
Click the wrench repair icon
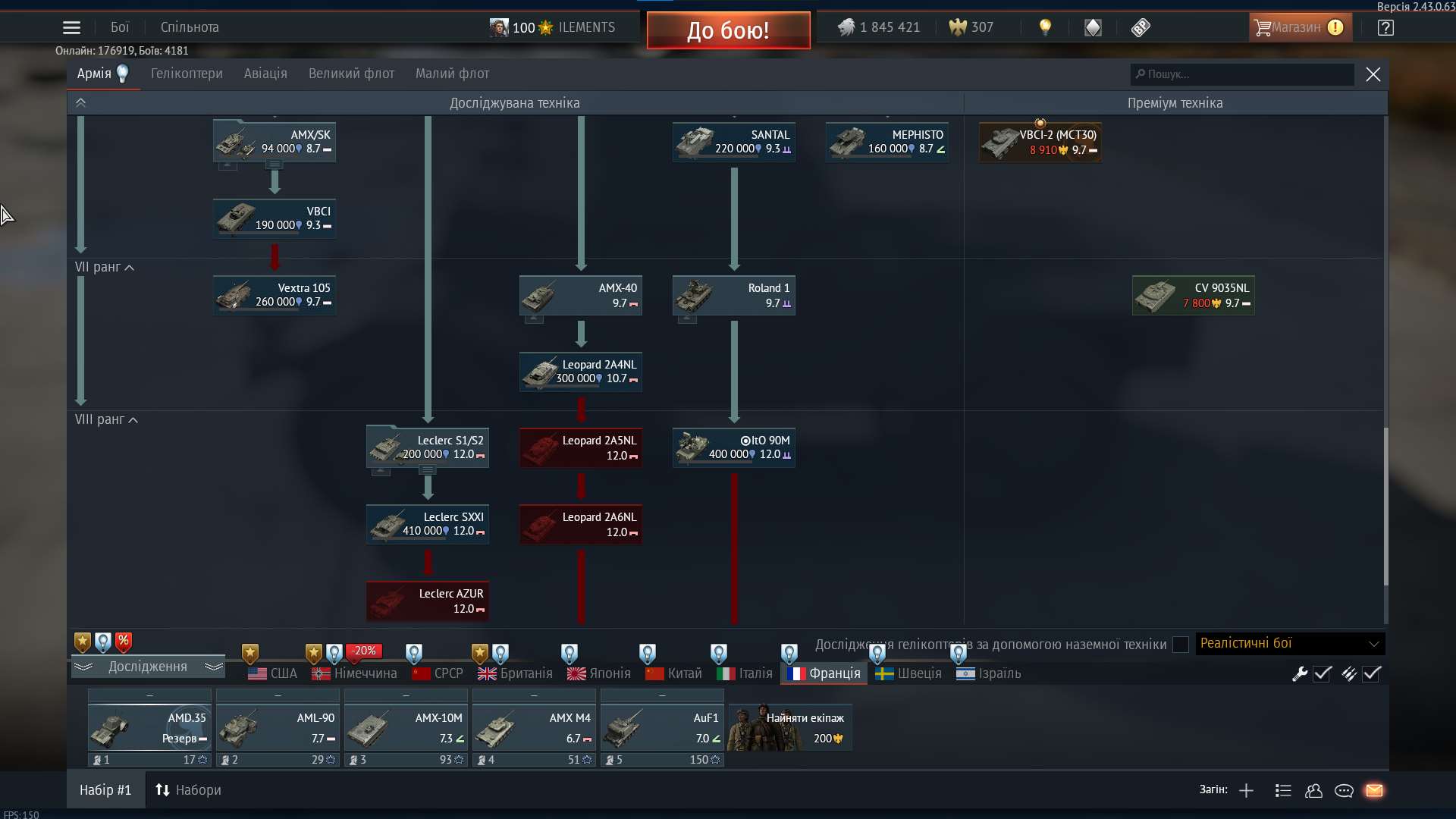1300,673
